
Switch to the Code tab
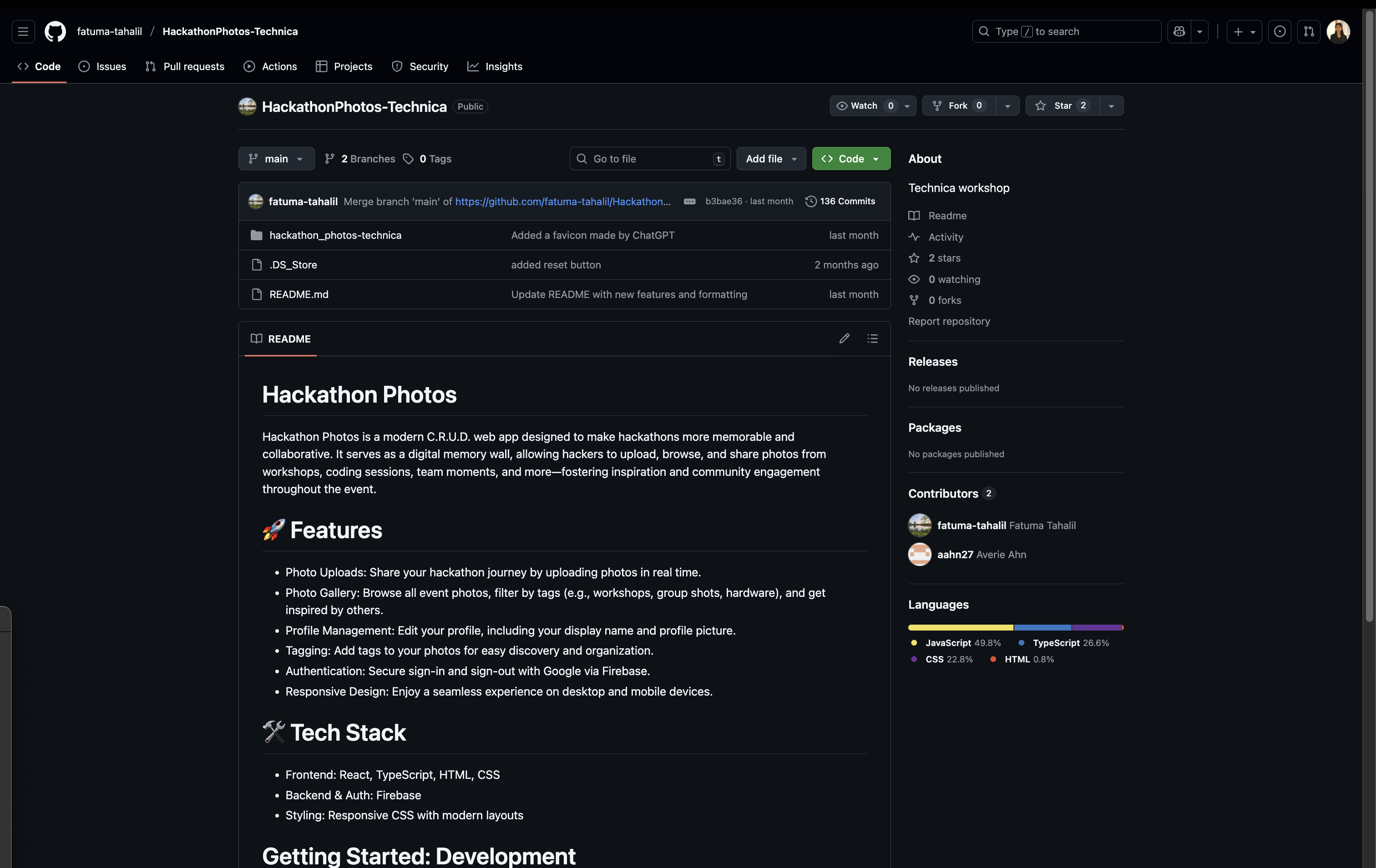39,66
